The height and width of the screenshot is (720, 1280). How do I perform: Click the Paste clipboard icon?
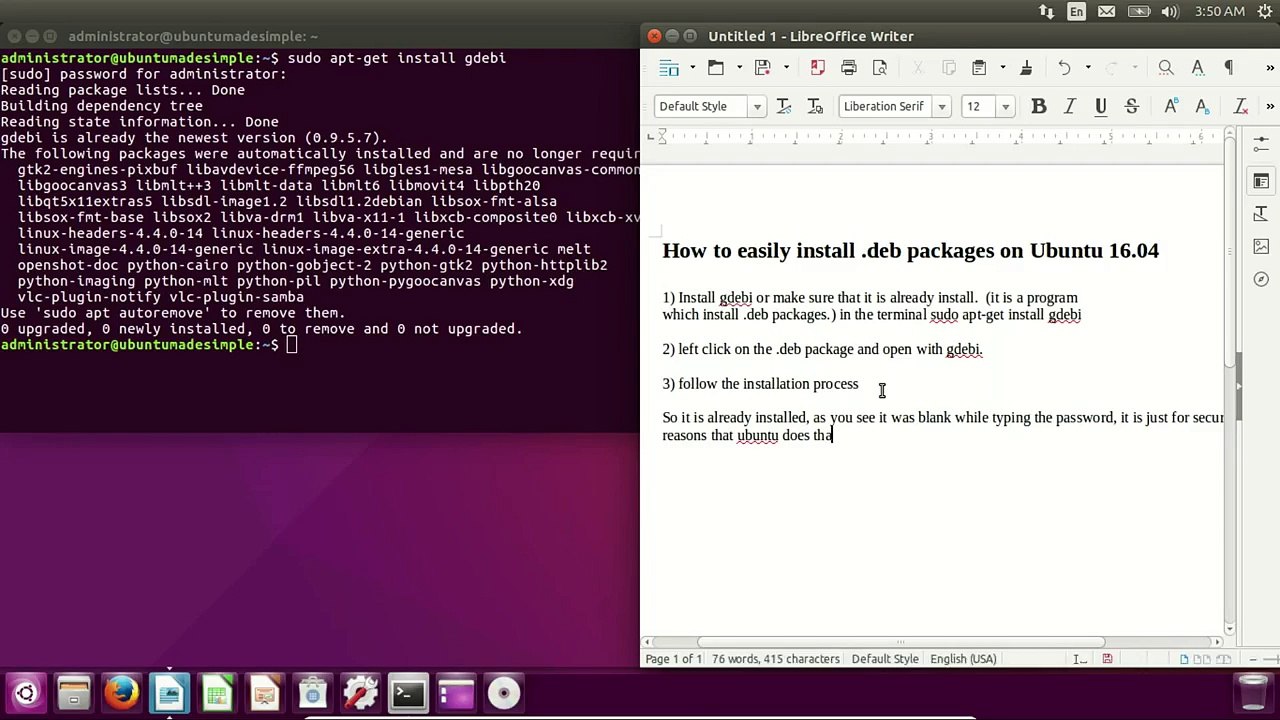[x=979, y=68]
